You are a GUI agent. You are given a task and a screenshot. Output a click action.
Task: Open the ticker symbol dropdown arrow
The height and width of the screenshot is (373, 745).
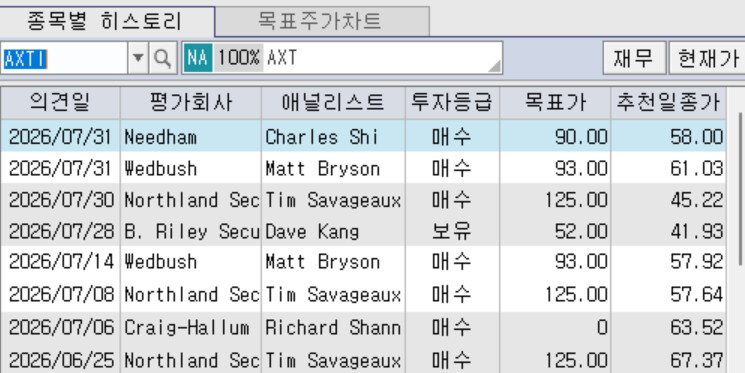tap(138, 58)
